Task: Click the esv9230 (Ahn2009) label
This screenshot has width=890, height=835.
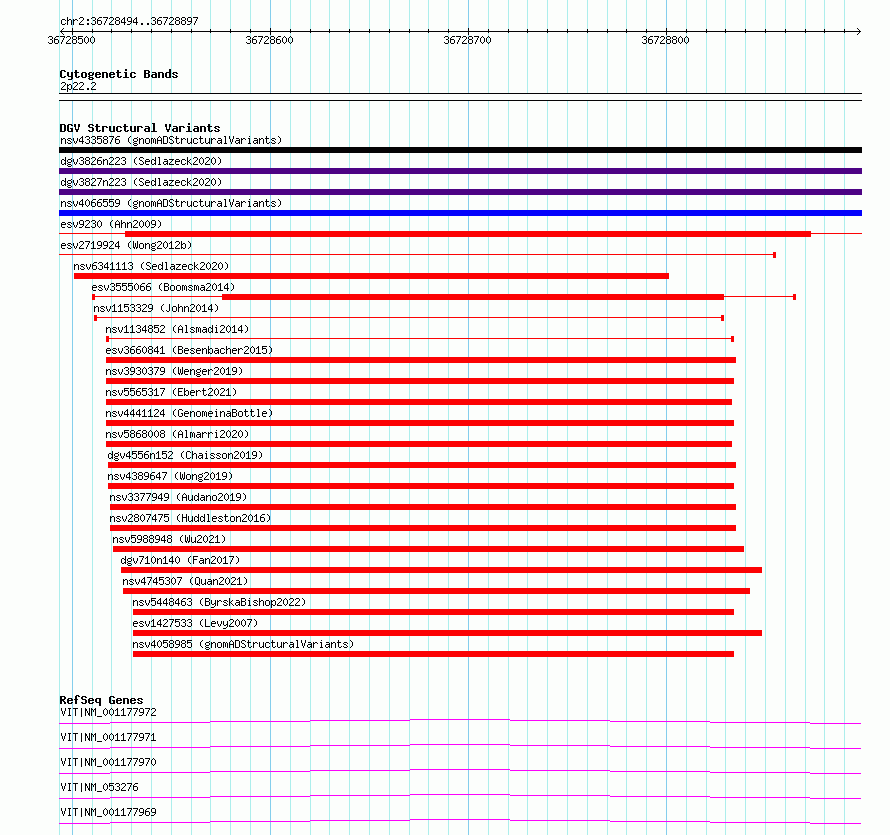Action: tap(111, 224)
